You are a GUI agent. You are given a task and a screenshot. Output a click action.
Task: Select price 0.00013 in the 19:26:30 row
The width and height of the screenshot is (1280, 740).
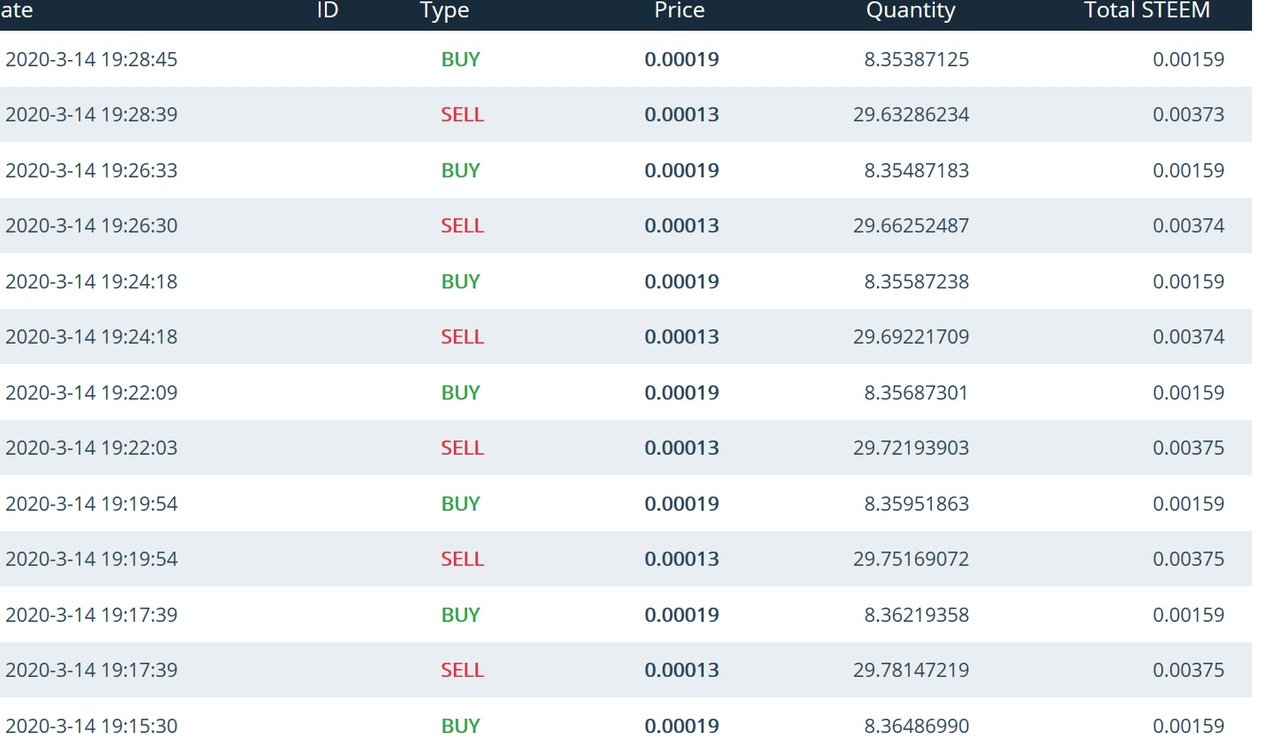(682, 226)
